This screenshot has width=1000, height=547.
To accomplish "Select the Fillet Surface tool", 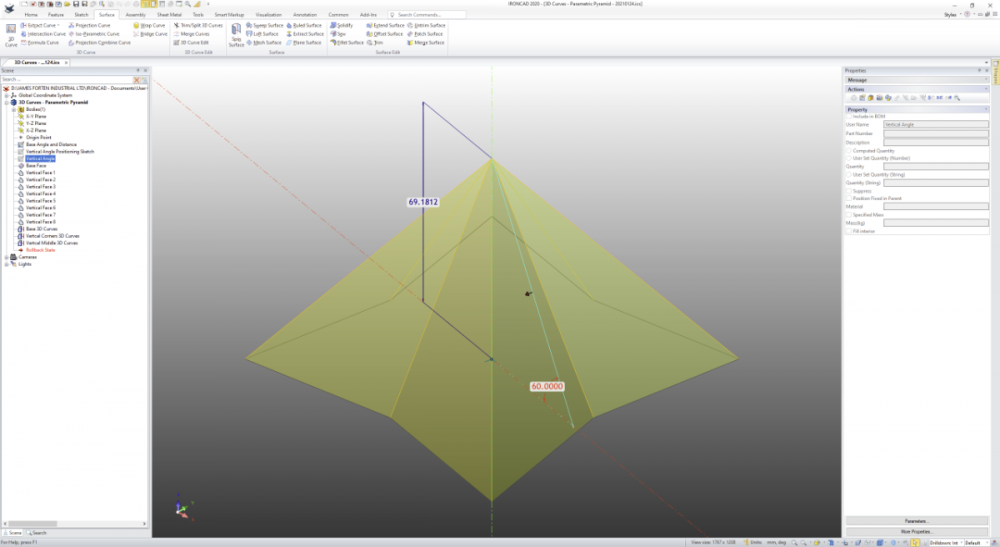I will pos(347,43).
